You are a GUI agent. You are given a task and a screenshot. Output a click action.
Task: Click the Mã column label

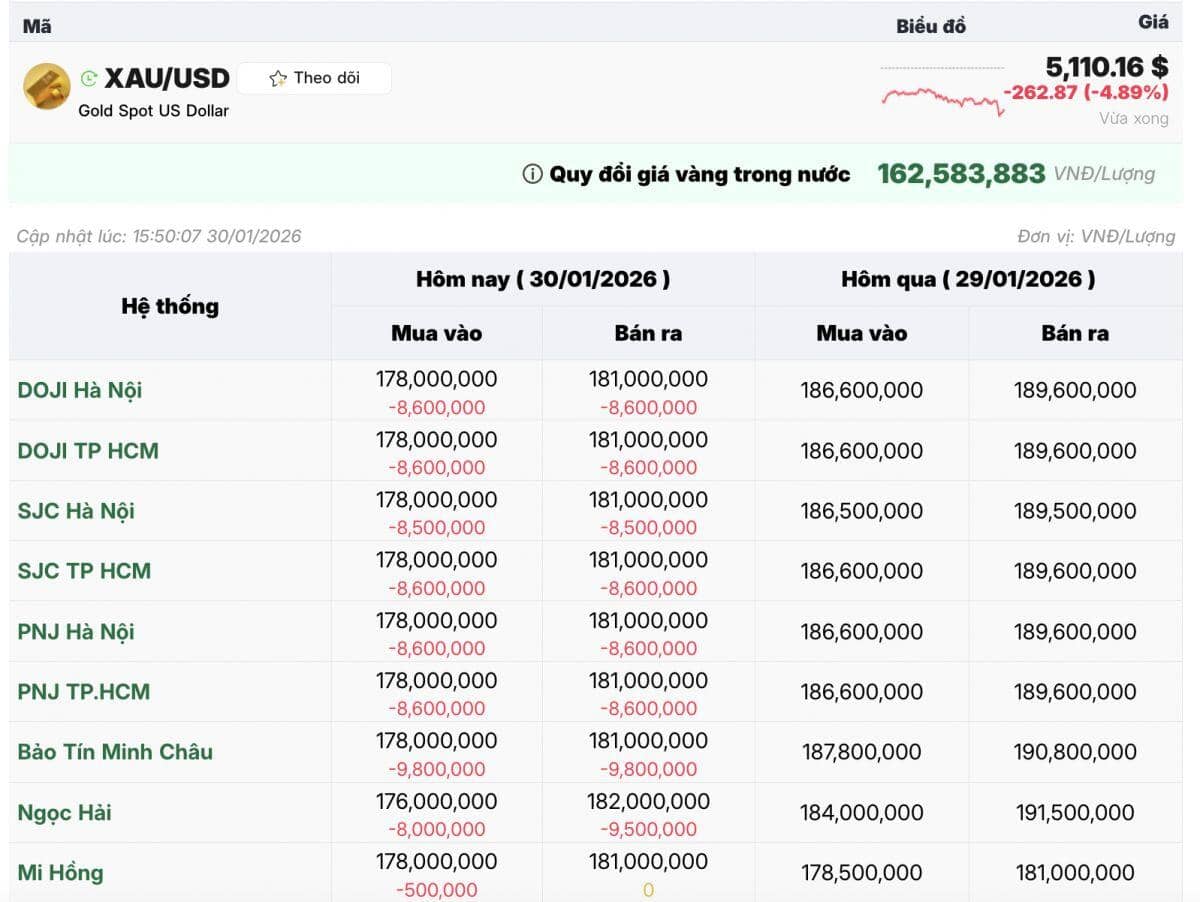click(37, 26)
